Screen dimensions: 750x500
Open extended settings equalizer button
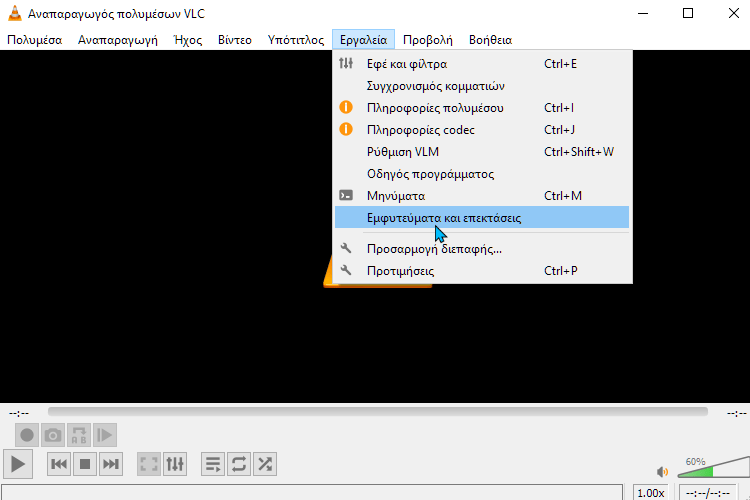pos(175,464)
